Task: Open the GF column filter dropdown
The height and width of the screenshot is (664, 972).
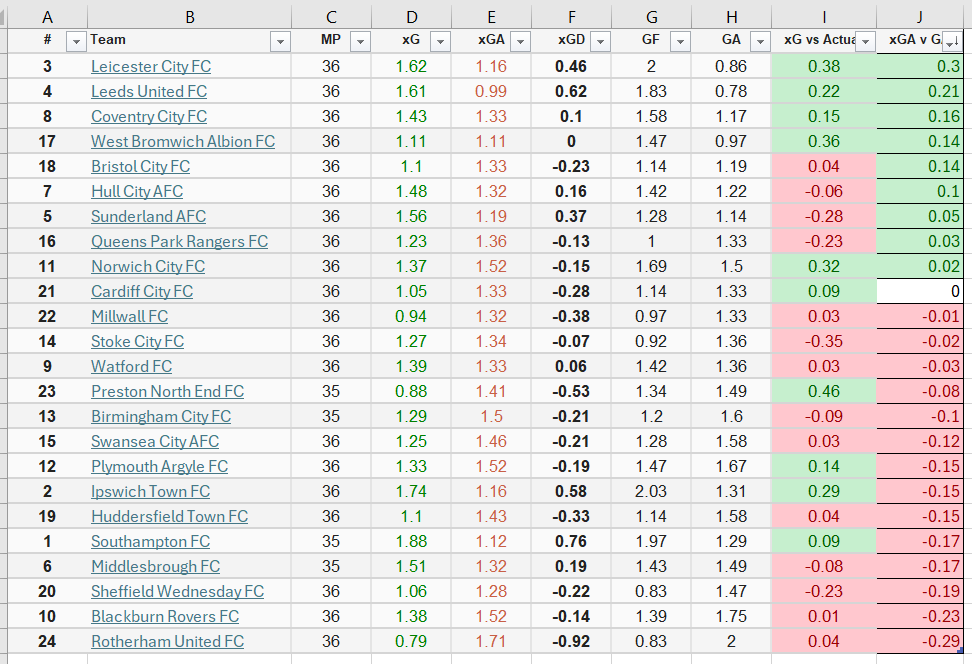Action: click(680, 42)
